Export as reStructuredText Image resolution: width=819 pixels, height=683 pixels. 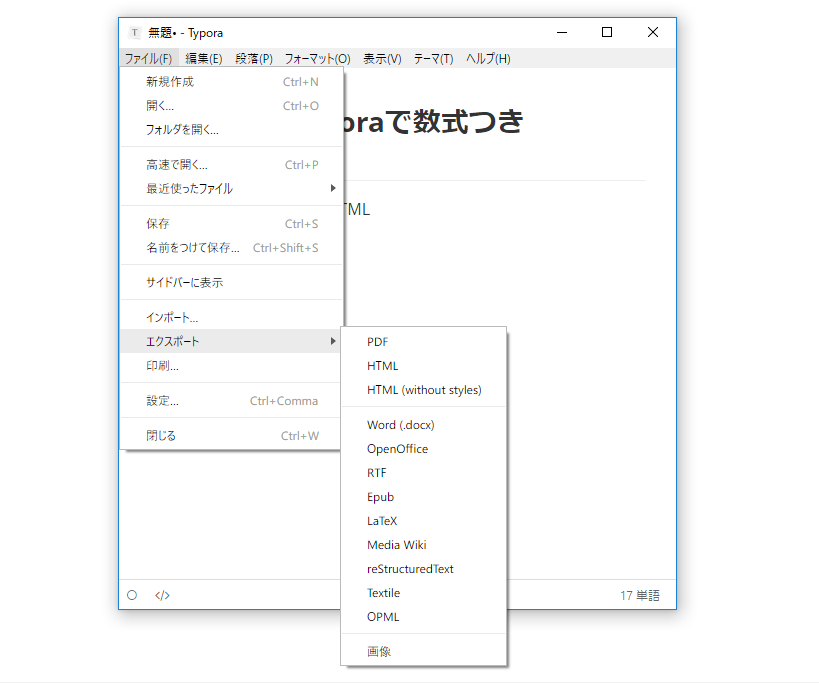410,568
